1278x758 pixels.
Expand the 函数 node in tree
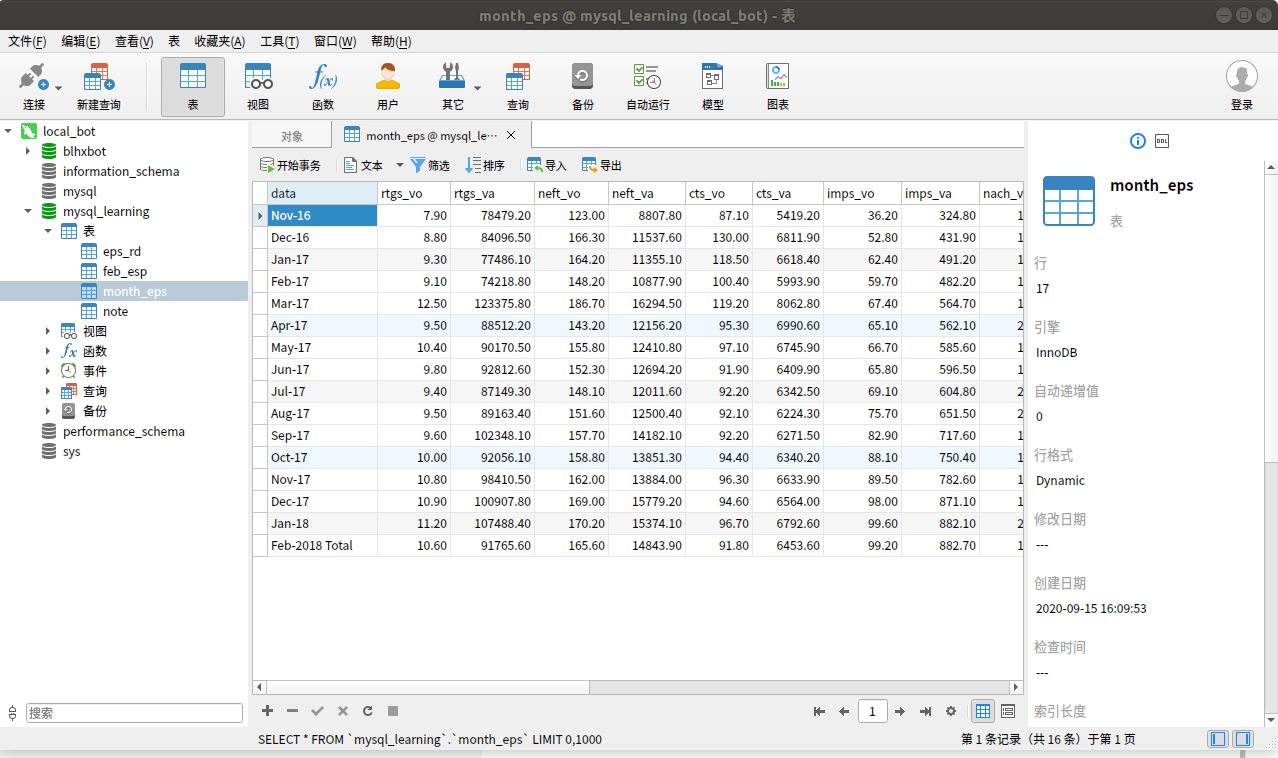pos(48,351)
